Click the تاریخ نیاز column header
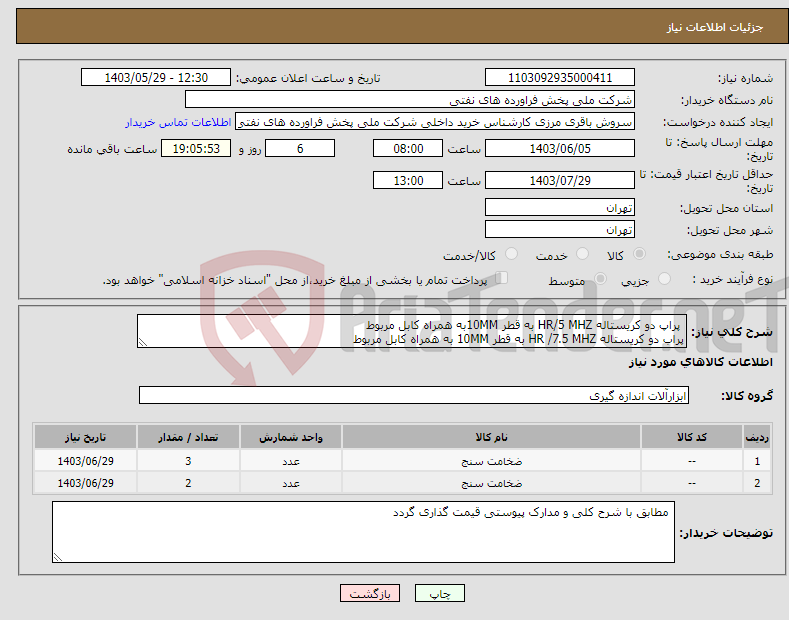 (x=86, y=437)
